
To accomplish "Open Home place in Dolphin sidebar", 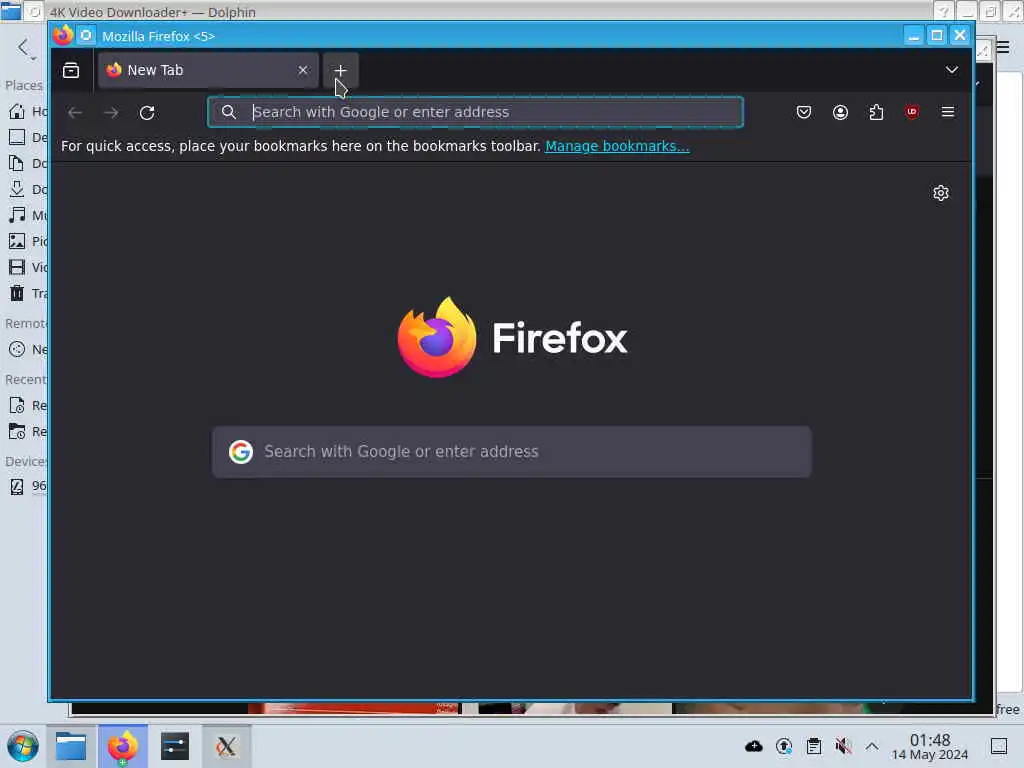I will 26,112.
